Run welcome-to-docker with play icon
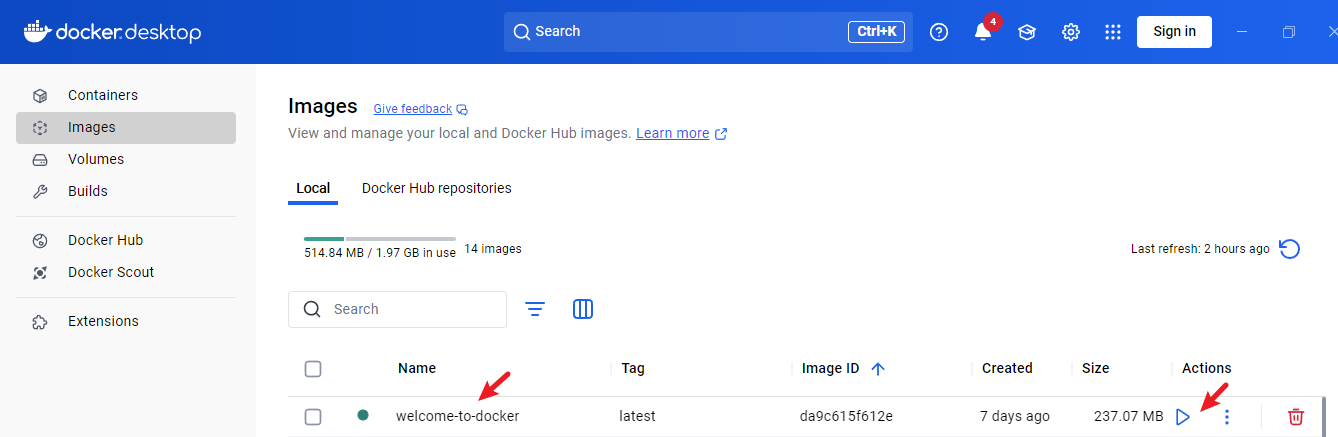Screen dimensions: 1338x437 point(1183,417)
